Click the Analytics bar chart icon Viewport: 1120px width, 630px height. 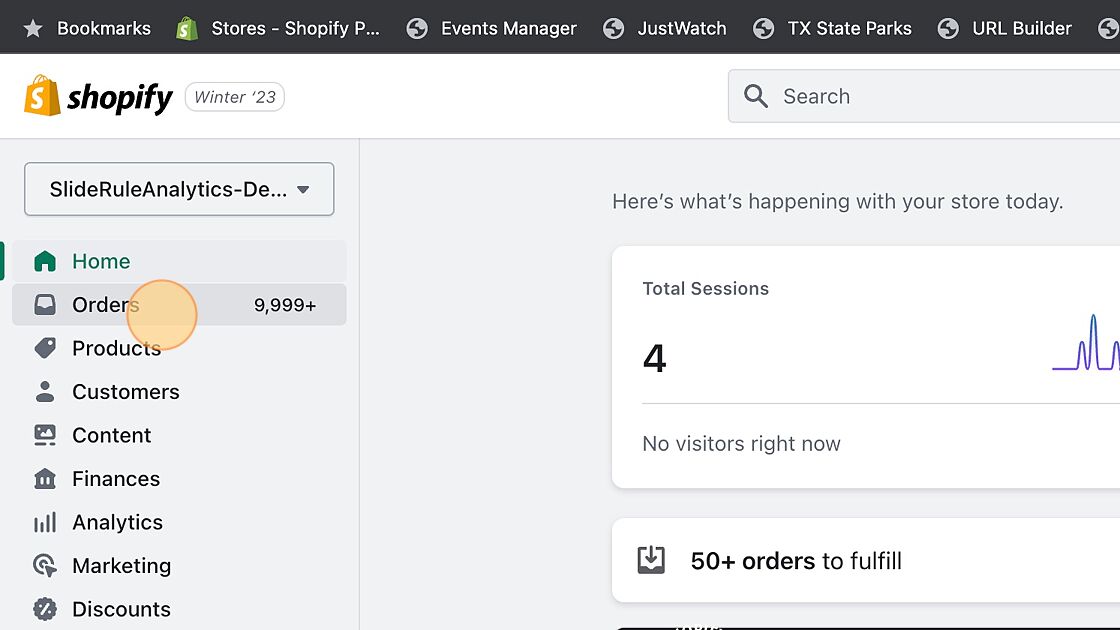coord(45,523)
